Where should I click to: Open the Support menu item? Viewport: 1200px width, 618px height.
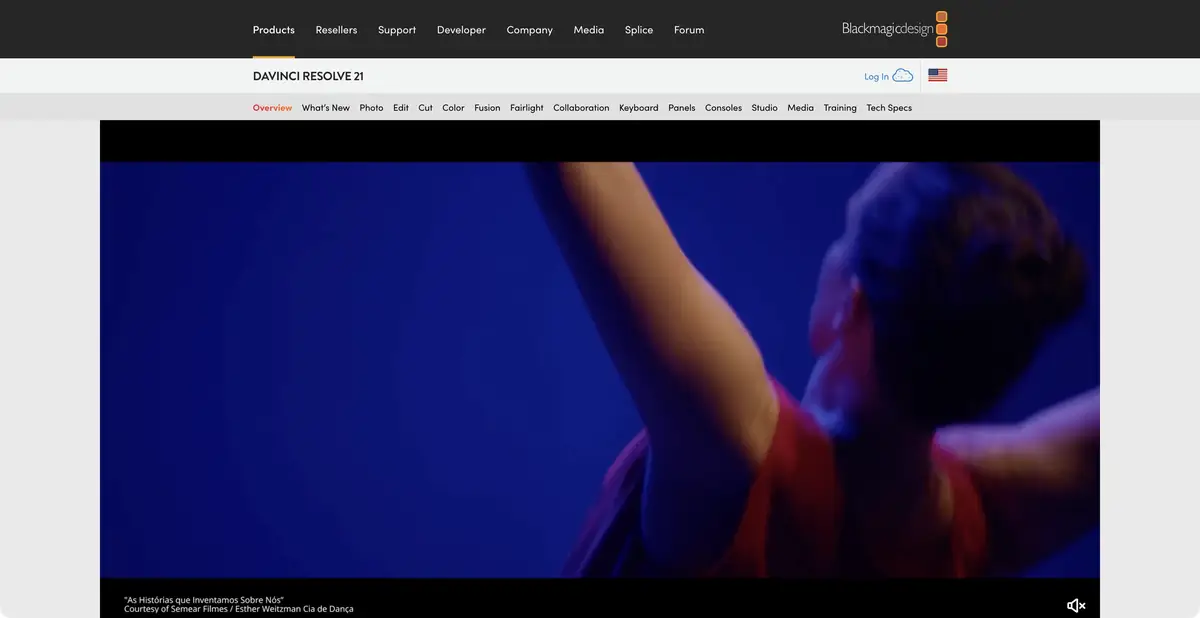pos(397,30)
